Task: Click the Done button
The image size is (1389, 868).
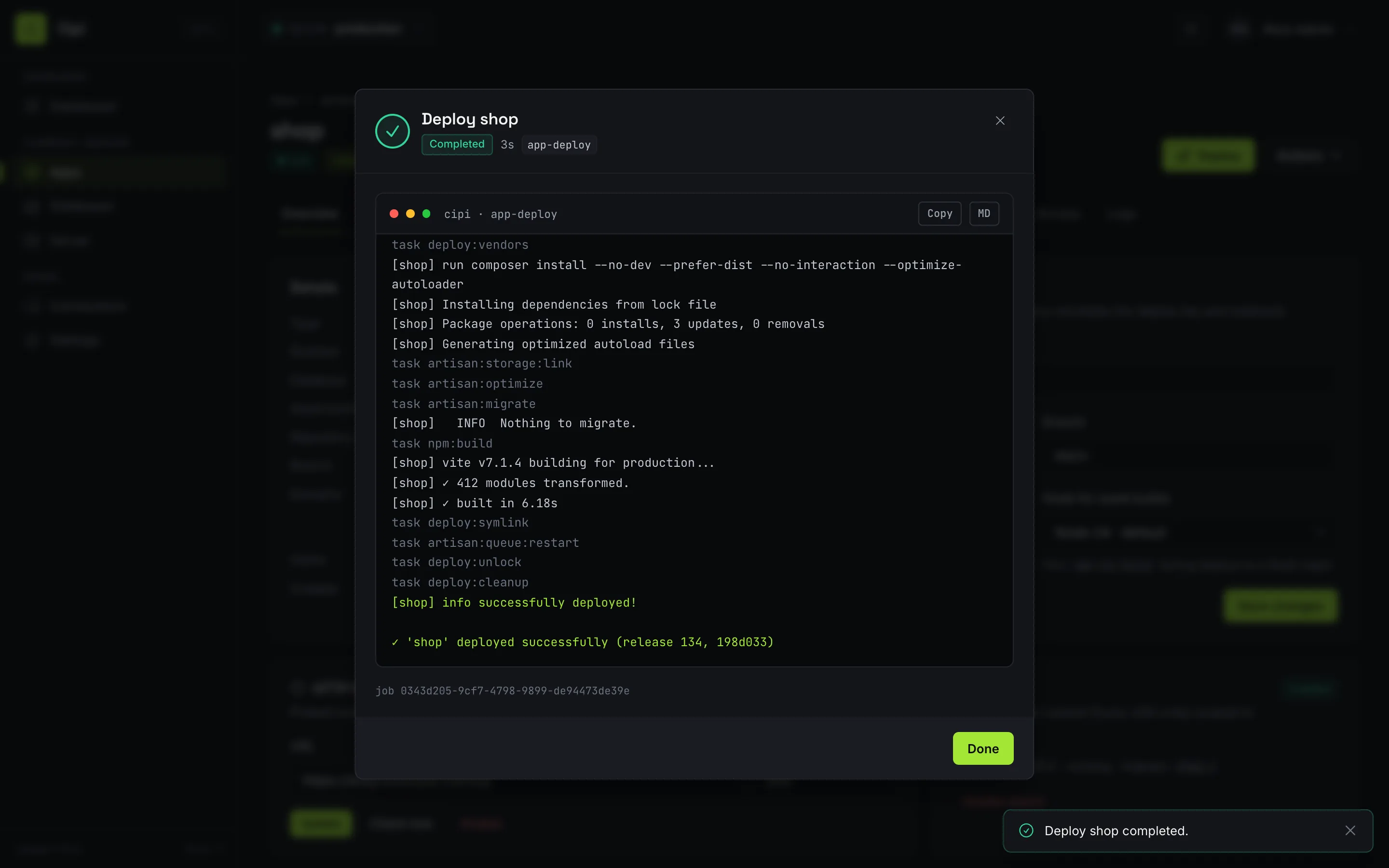Action: [982, 748]
